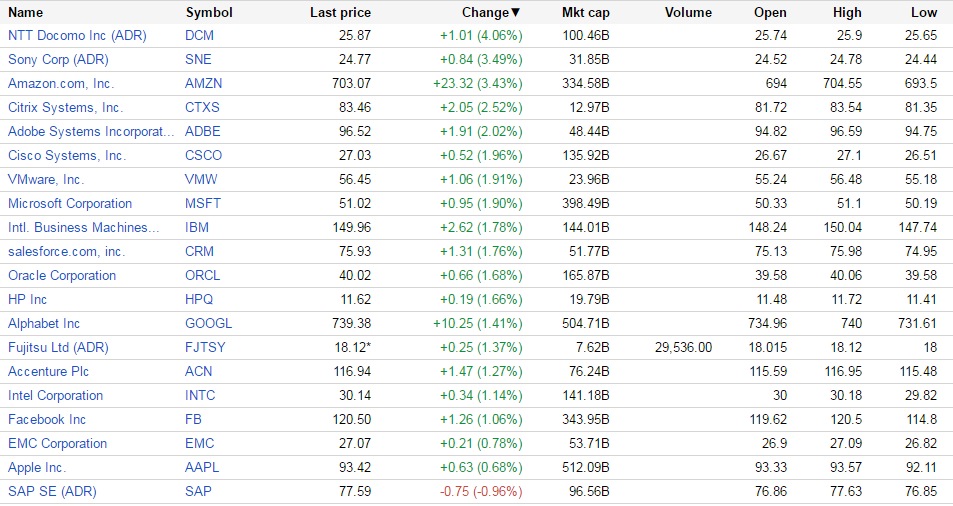Open the Amazon.com, Inc. company link
Screen dimensions: 953x506
[61, 83]
